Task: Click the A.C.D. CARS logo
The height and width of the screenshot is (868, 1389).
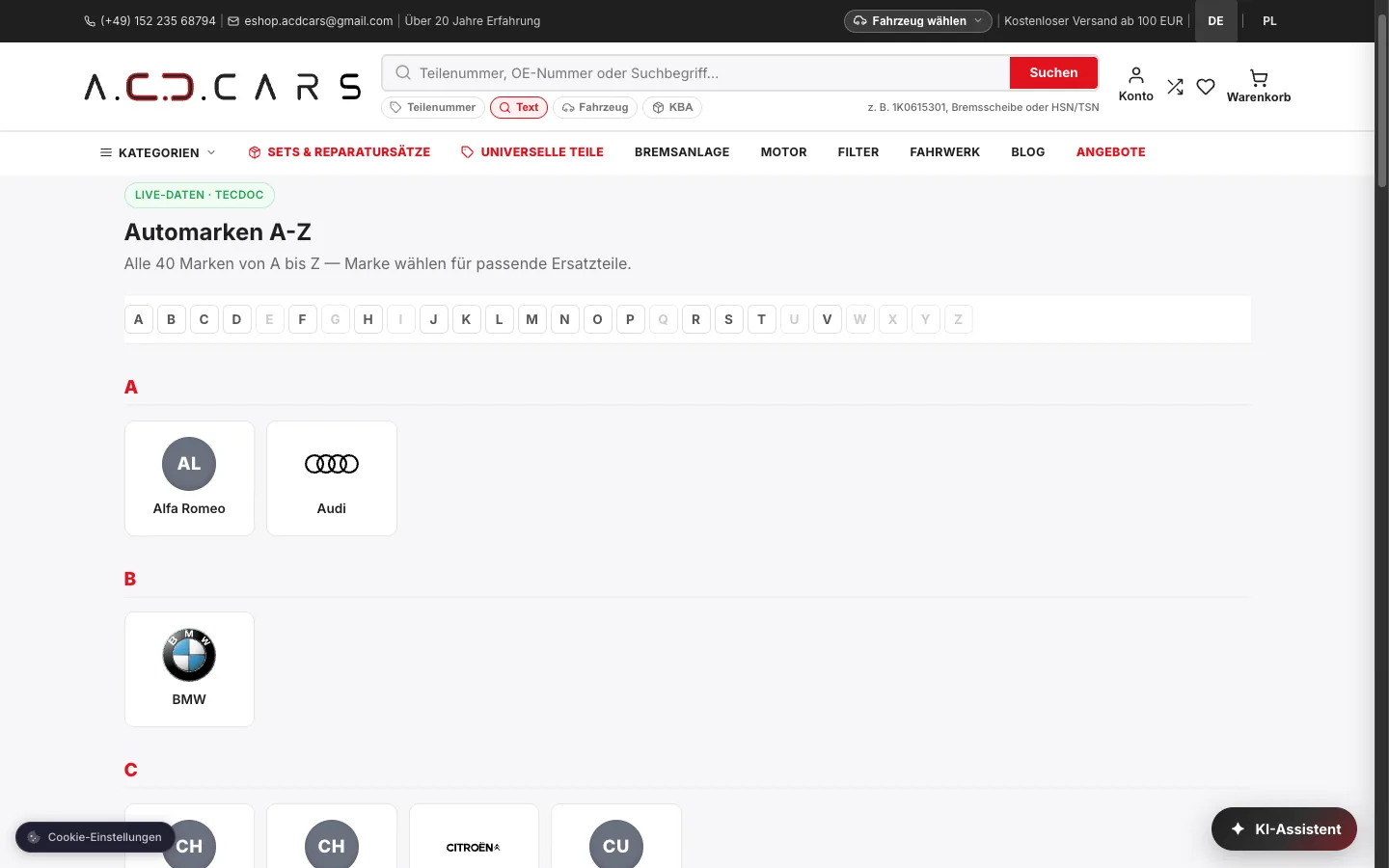Action: 223,87
